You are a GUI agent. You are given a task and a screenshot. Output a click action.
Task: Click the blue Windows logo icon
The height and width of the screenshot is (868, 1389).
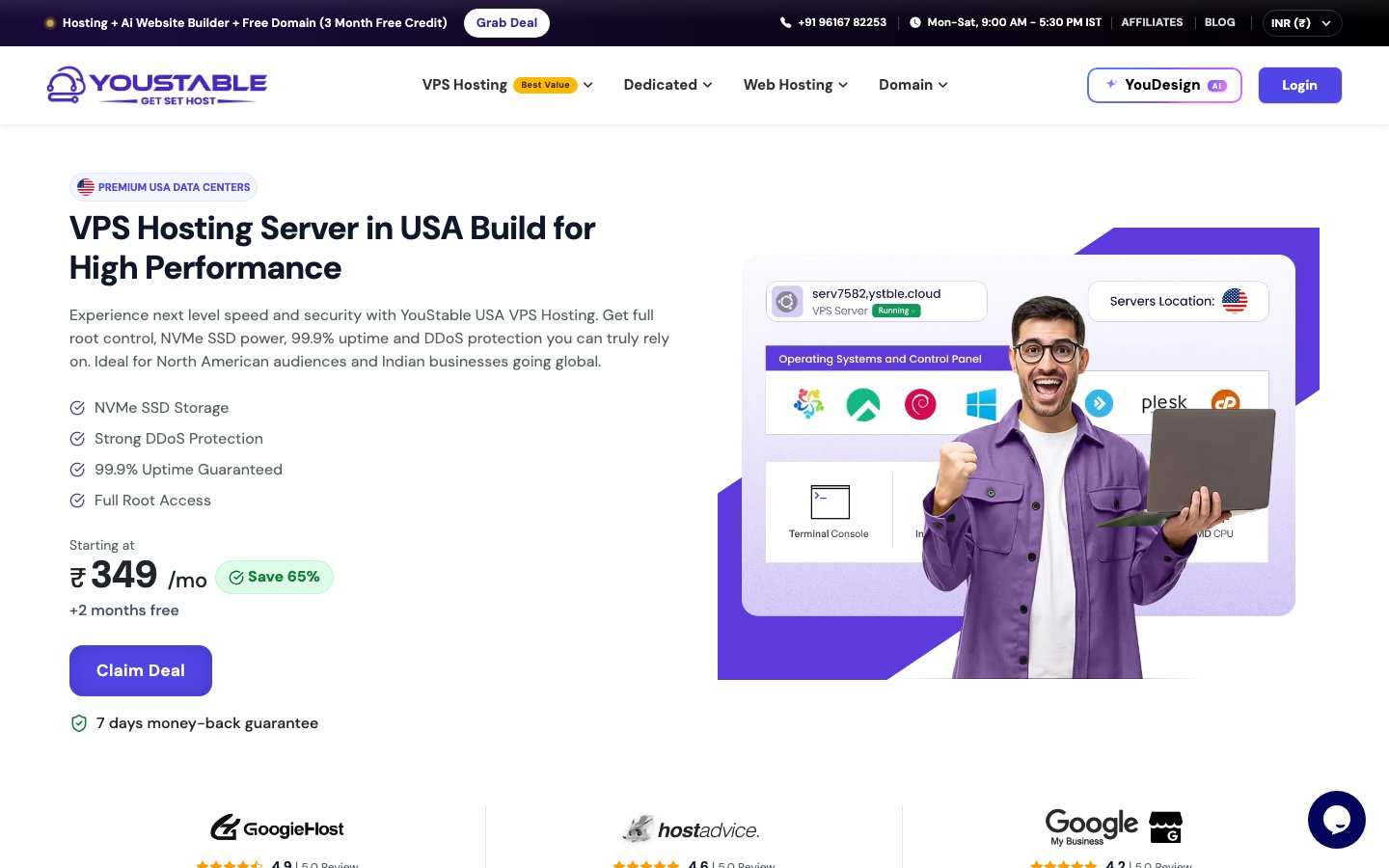click(981, 404)
